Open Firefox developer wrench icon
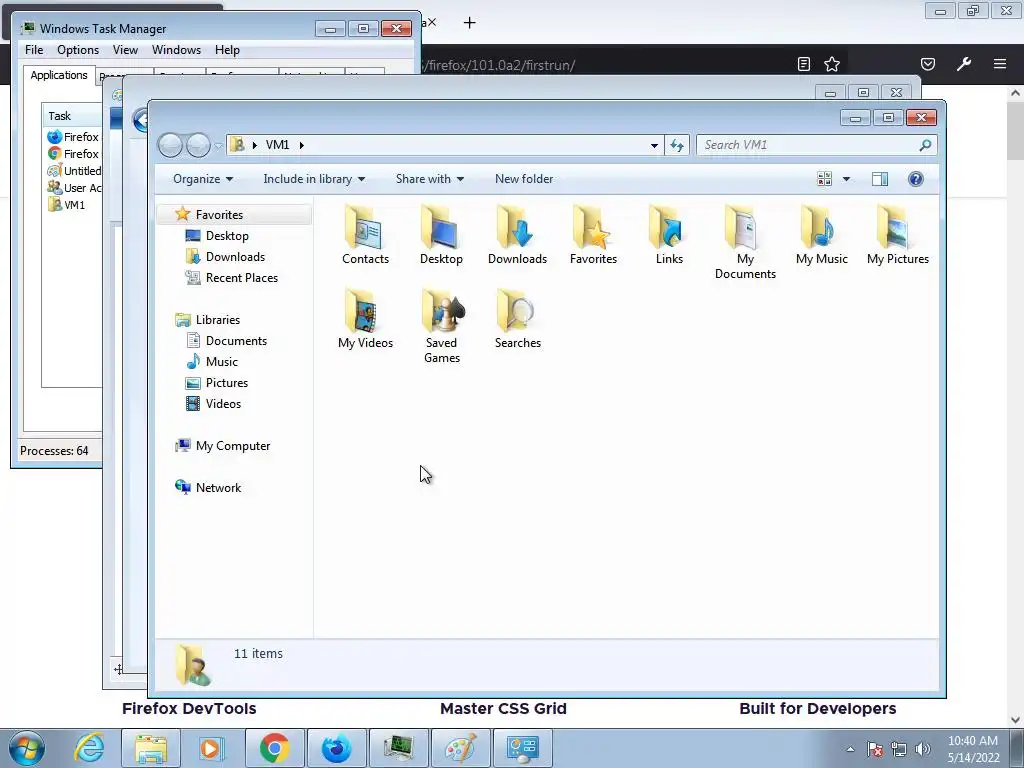1024x768 pixels. click(x=963, y=64)
